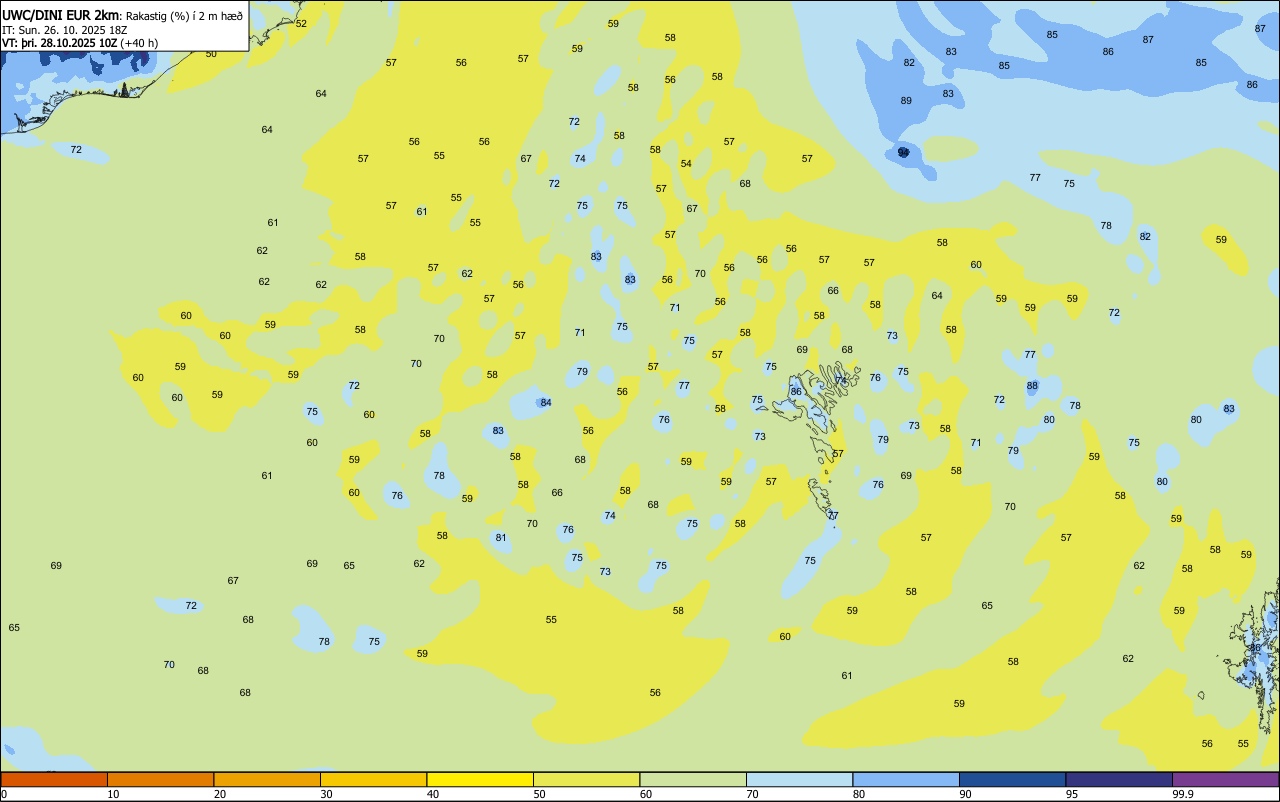Viewport: 1280px width, 802px height.
Task: Click the humidity value '88' on the map
Action: (x=1032, y=386)
